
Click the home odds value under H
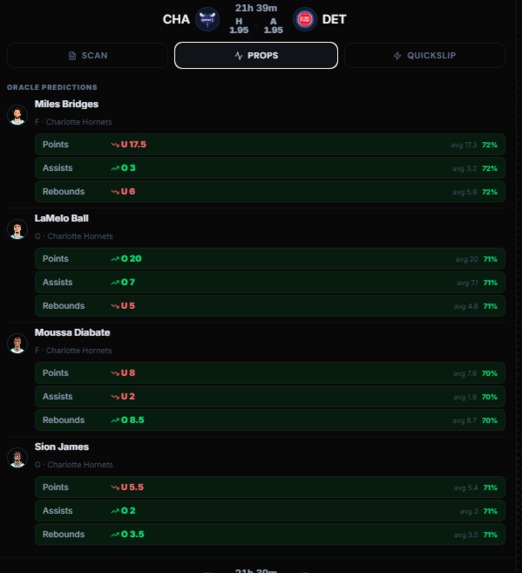pos(239,30)
